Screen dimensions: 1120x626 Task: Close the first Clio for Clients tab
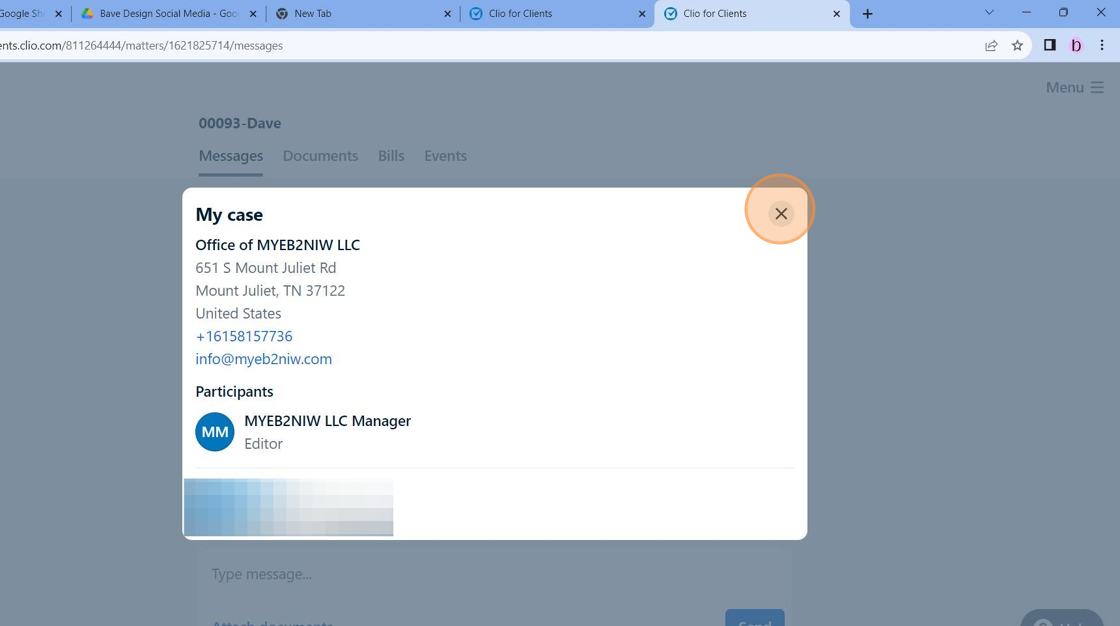[x=642, y=14]
